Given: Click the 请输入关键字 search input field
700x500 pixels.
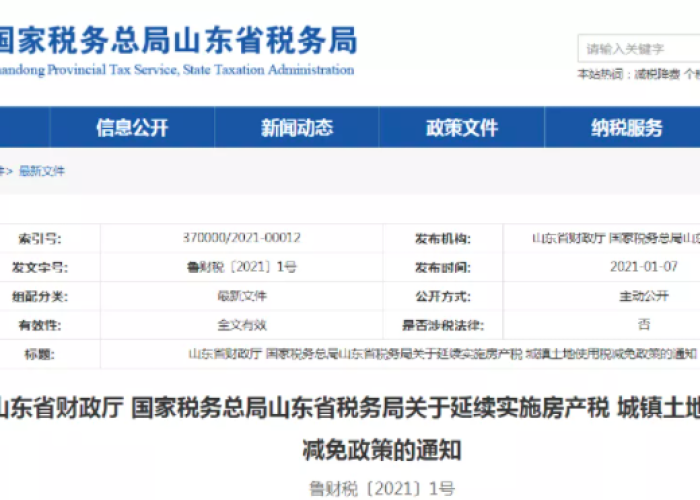Looking at the screenshot, I should (x=639, y=48).
